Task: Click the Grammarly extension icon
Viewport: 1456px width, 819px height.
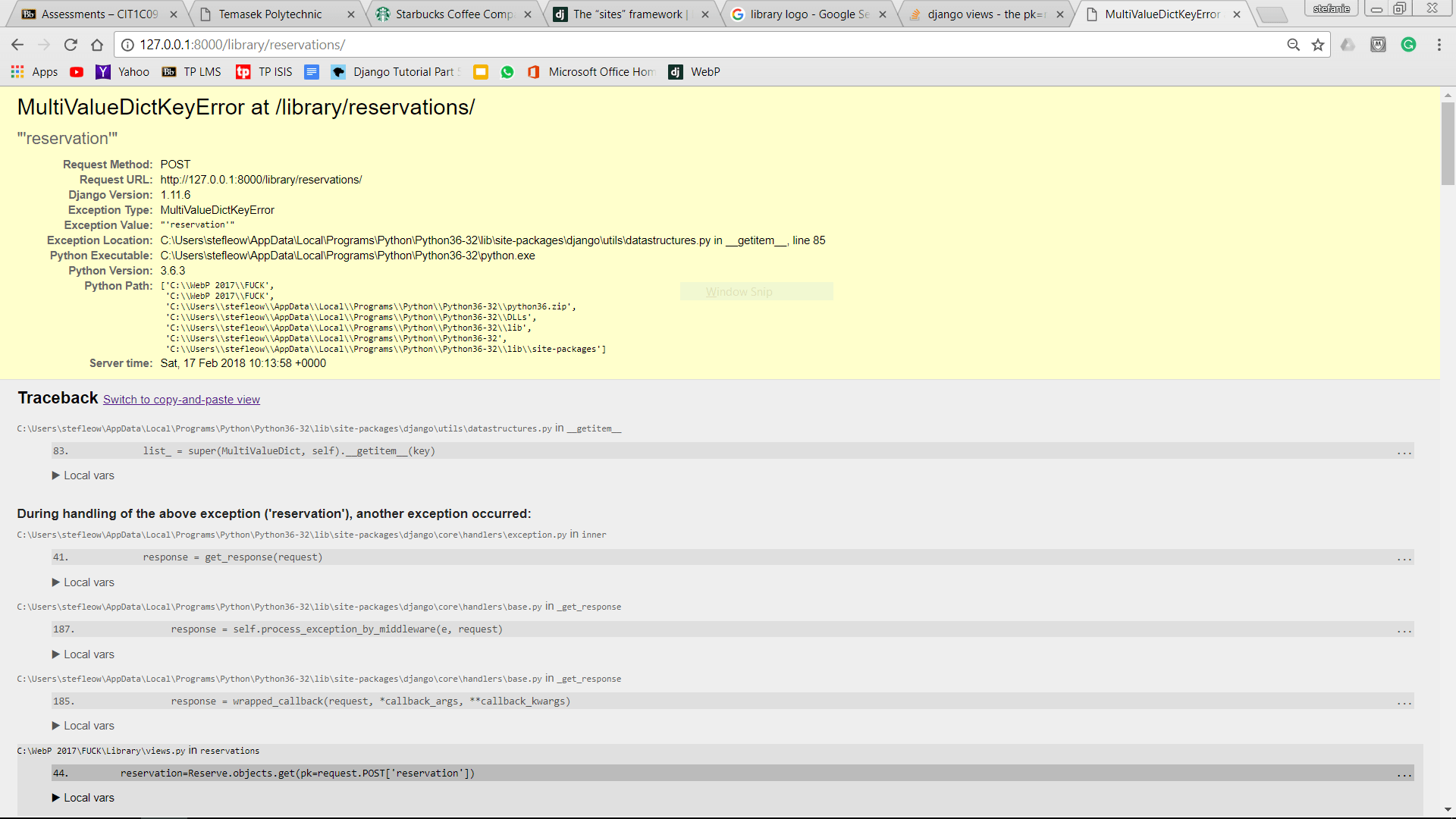Action: (1409, 44)
